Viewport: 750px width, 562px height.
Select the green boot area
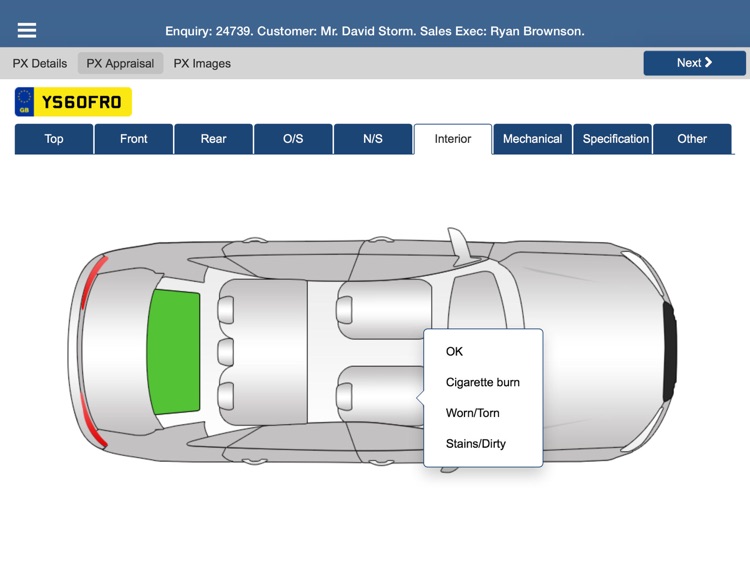coord(174,352)
